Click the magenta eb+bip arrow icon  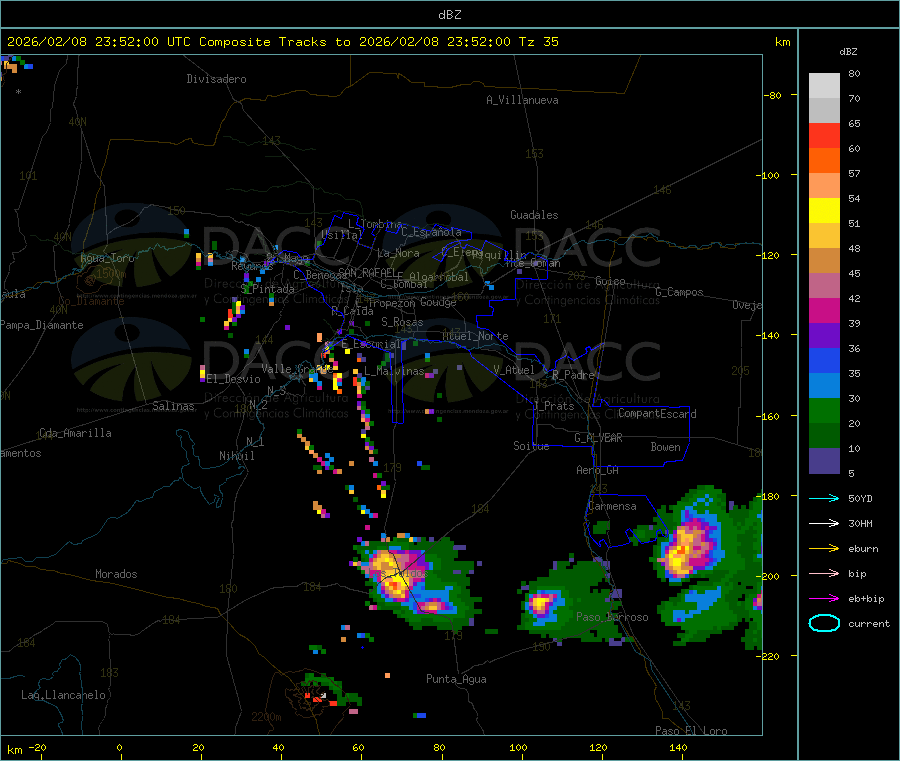(x=824, y=598)
